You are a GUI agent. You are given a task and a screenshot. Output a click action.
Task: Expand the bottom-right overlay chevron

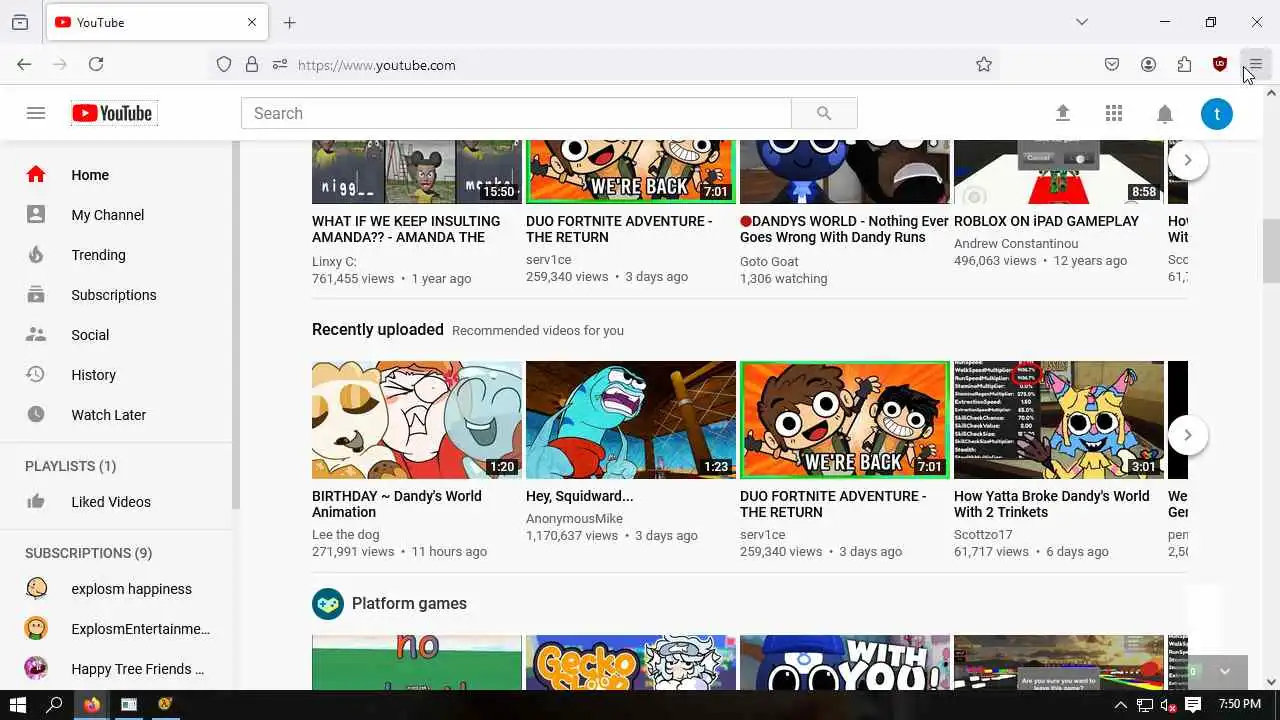(x=1225, y=672)
